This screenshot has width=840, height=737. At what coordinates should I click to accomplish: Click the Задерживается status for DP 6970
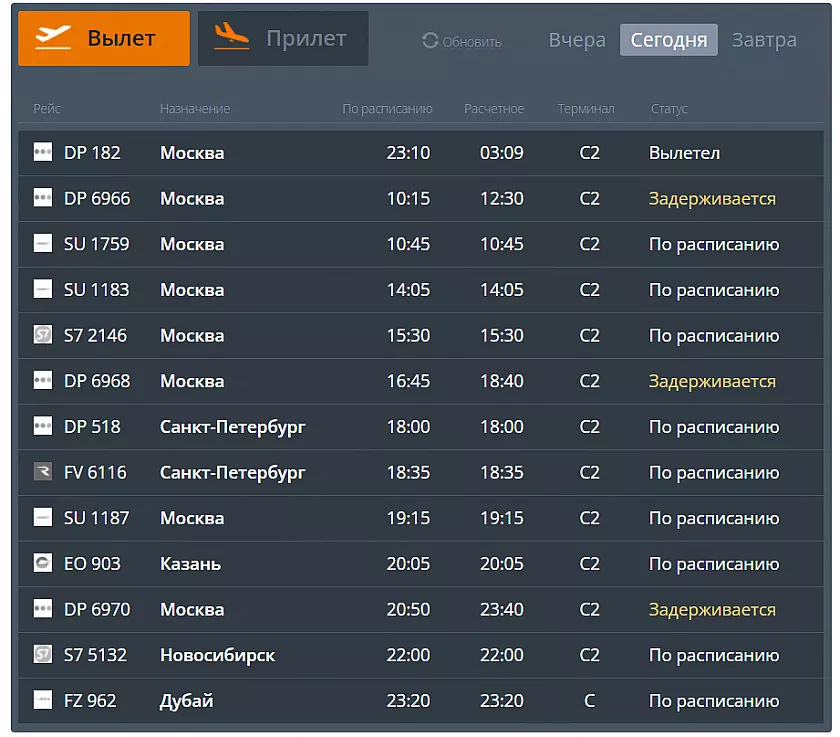click(x=712, y=610)
